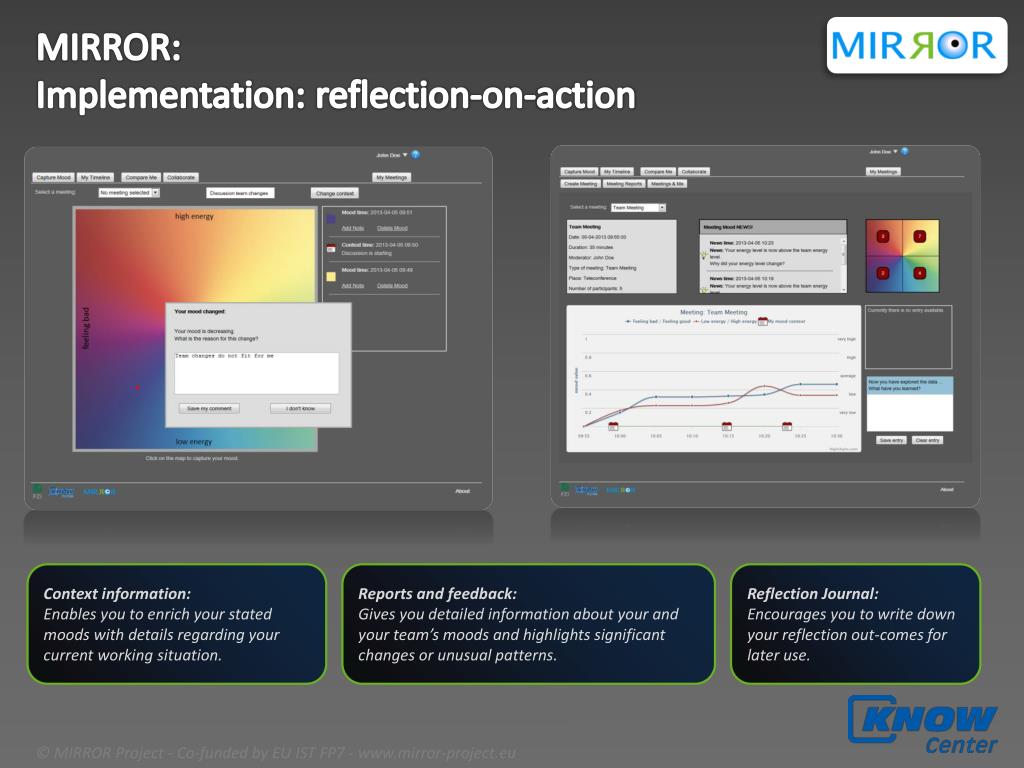Select Collaborate tab in right screenshot
Image resolution: width=1024 pixels, height=768 pixels.
pyautogui.click(x=694, y=172)
